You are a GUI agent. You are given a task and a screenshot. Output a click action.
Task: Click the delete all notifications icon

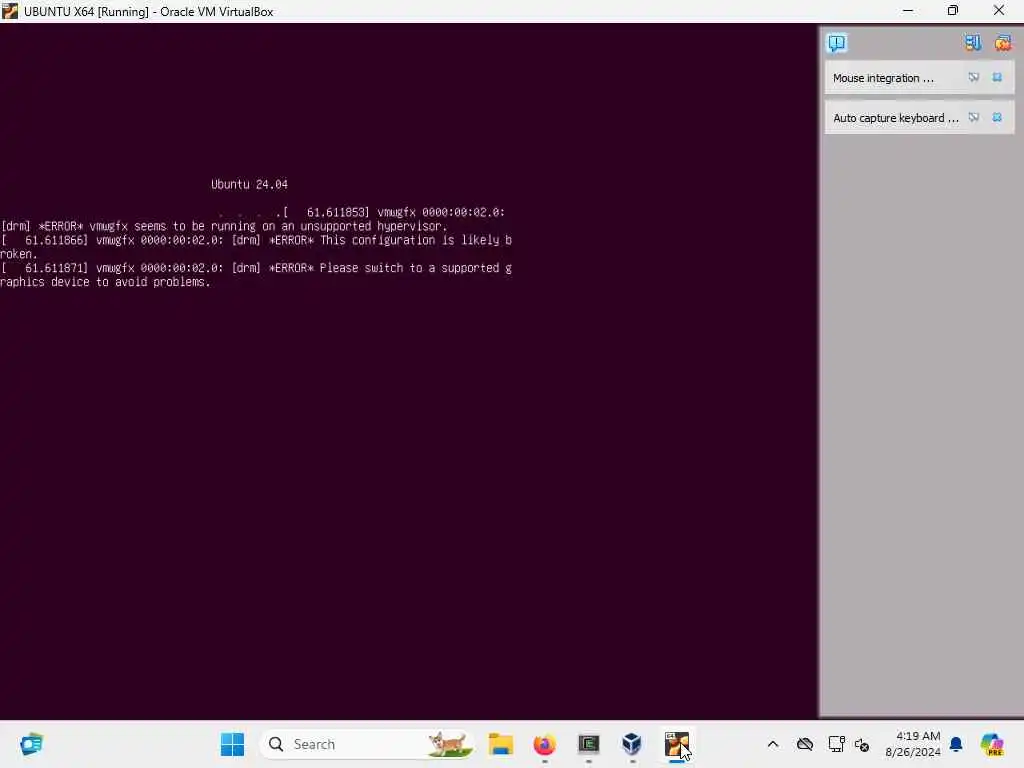click(1002, 43)
